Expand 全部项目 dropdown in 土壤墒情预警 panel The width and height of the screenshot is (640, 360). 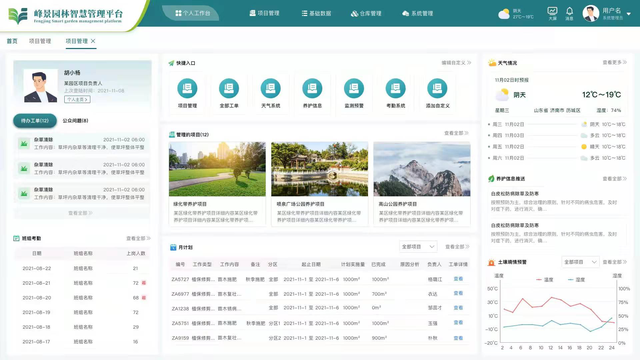tap(580, 262)
